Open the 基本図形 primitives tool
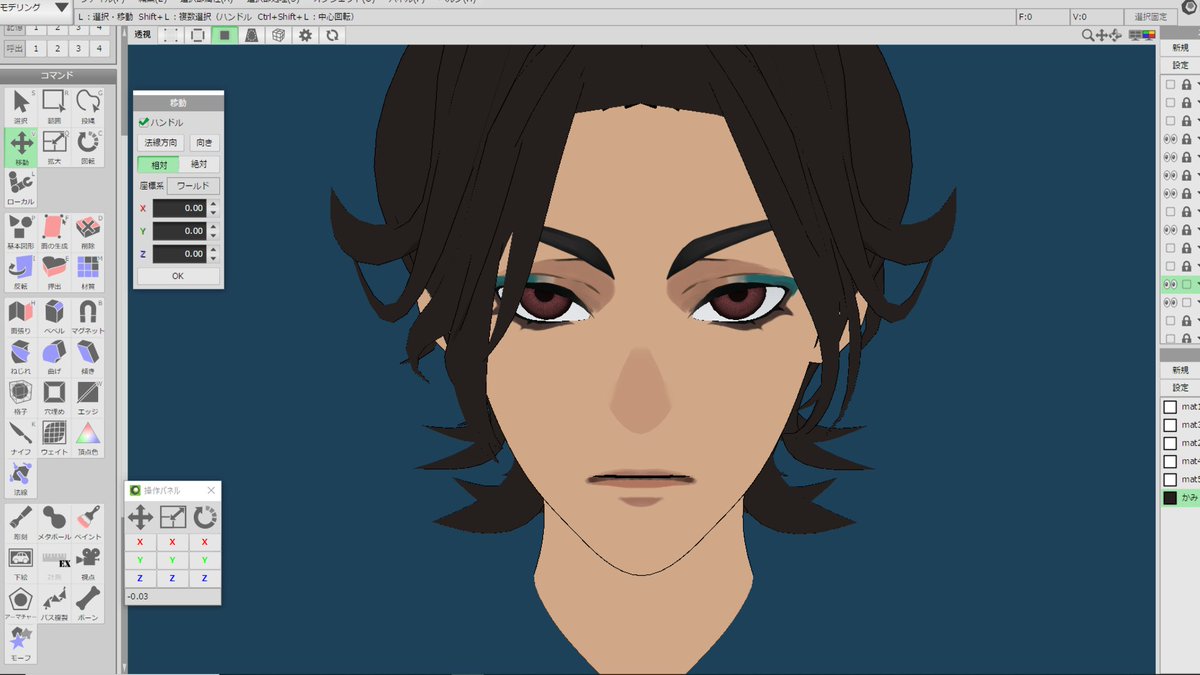The width and height of the screenshot is (1200, 675). 21,232
